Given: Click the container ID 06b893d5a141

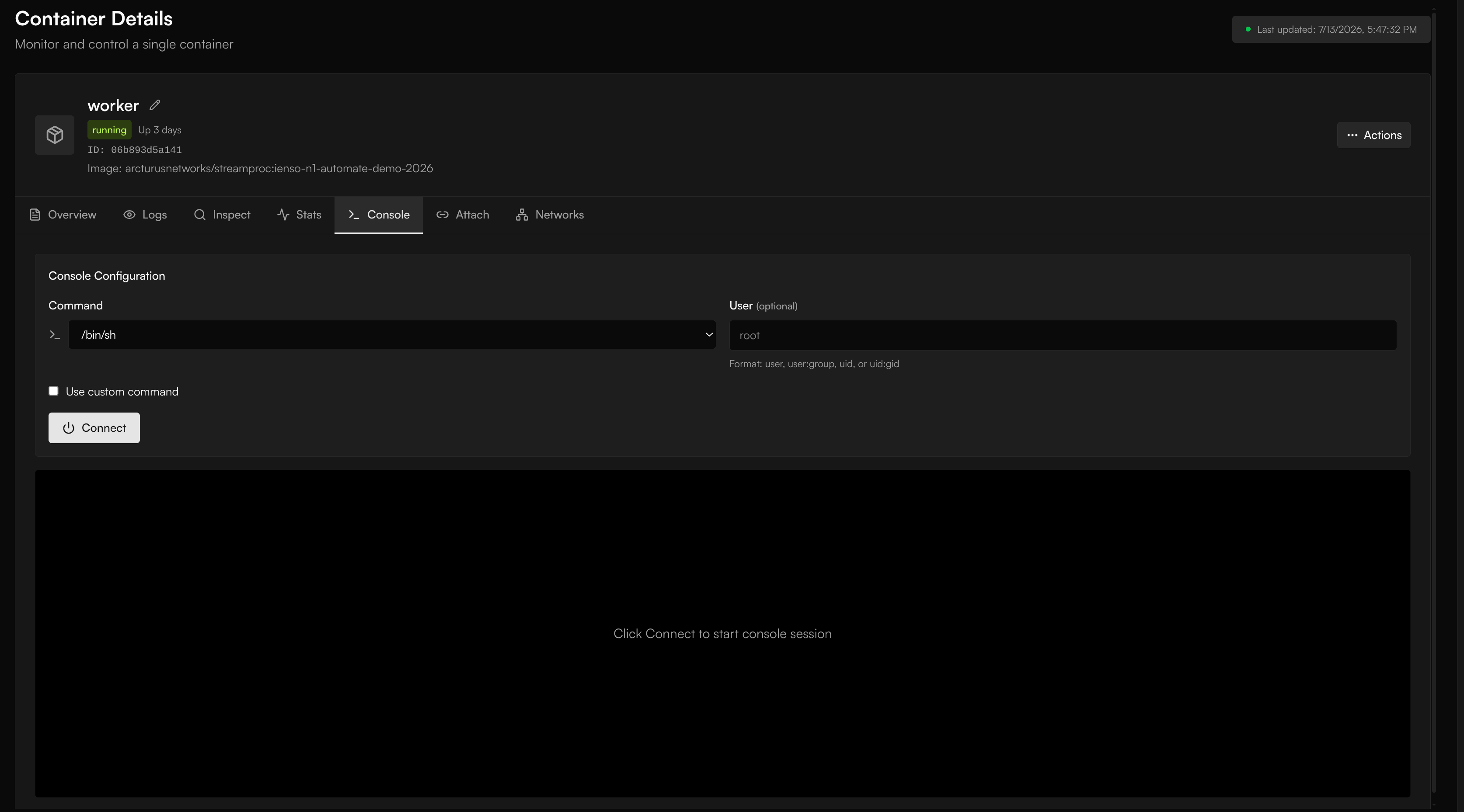Looking at the screenshot, I should pyautogui.click(x=135, y=150).
